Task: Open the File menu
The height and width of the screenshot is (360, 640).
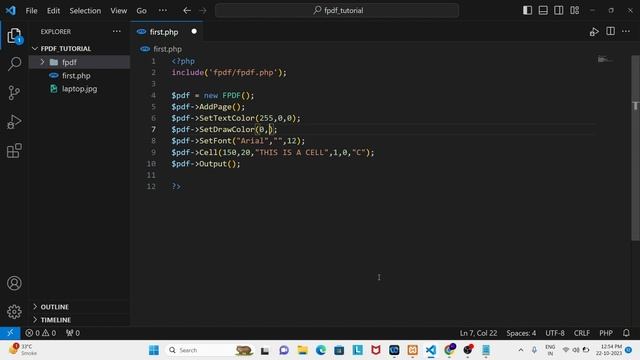Action: coord(31,11)
